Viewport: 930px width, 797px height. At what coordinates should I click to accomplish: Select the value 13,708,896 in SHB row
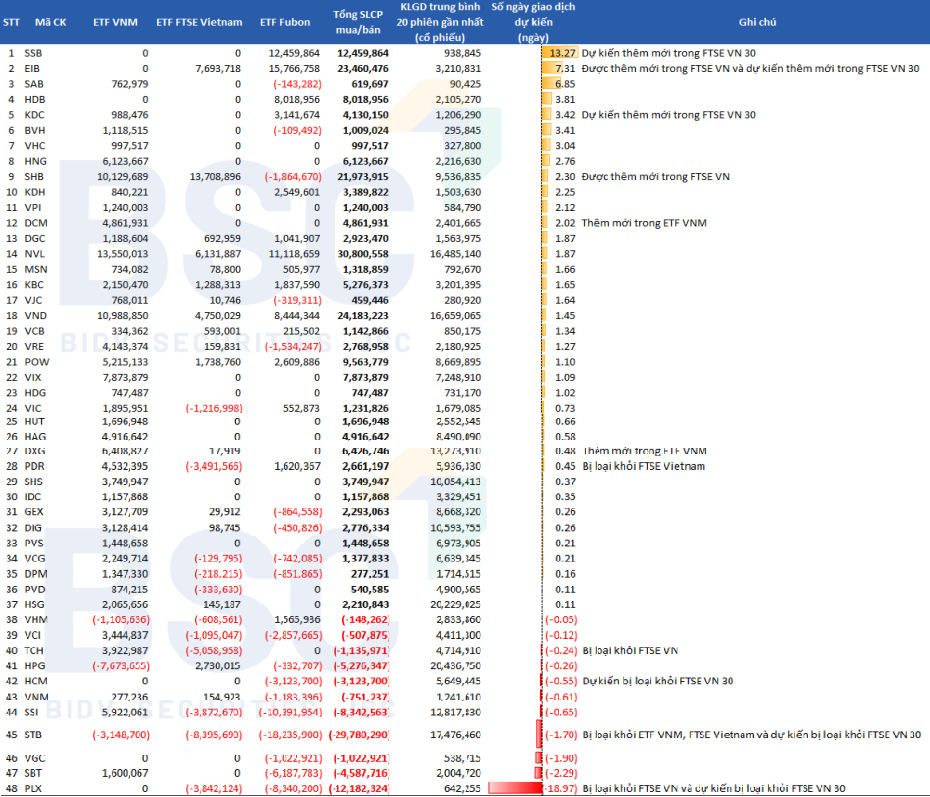(x=215, y=177)
